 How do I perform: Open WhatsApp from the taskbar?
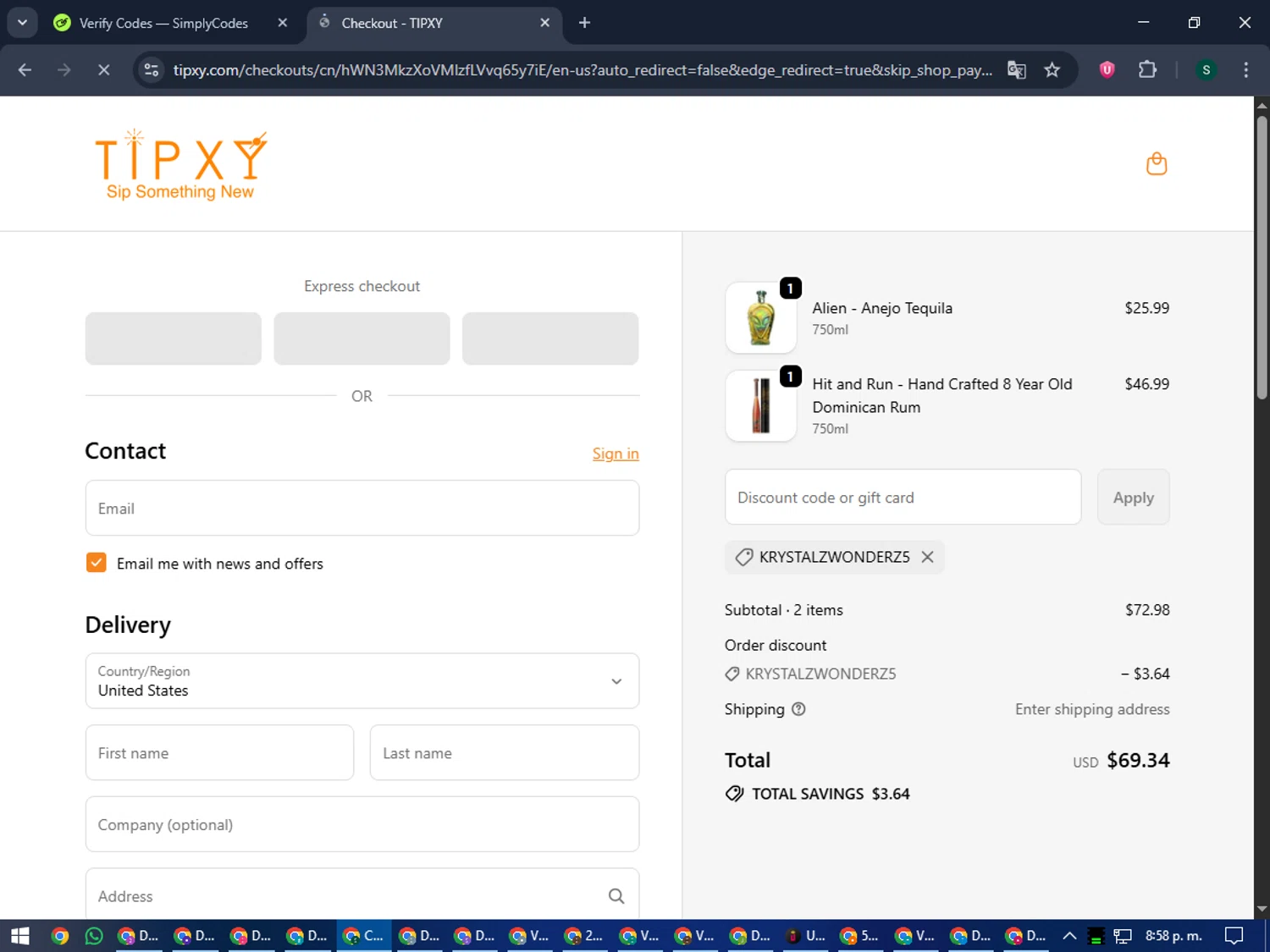pyautogui.click(x=94, y=936)
